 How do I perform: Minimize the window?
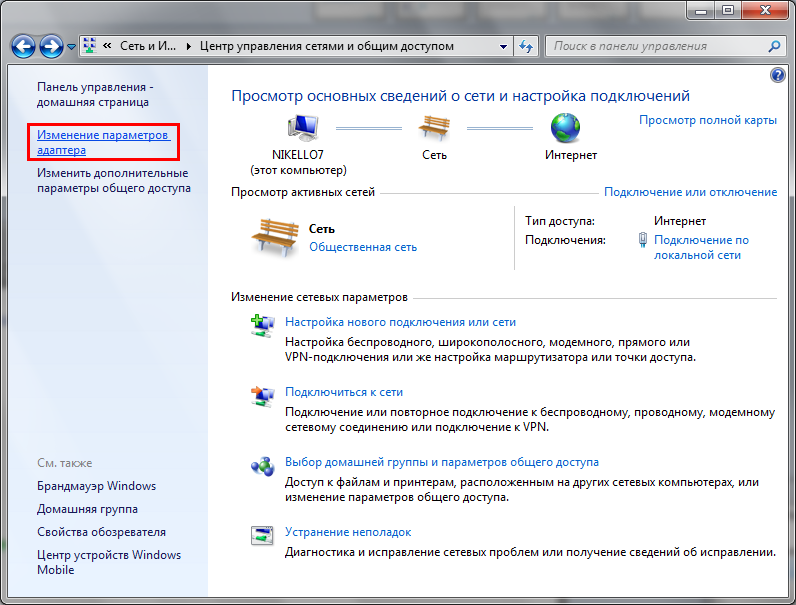point(702,10)
